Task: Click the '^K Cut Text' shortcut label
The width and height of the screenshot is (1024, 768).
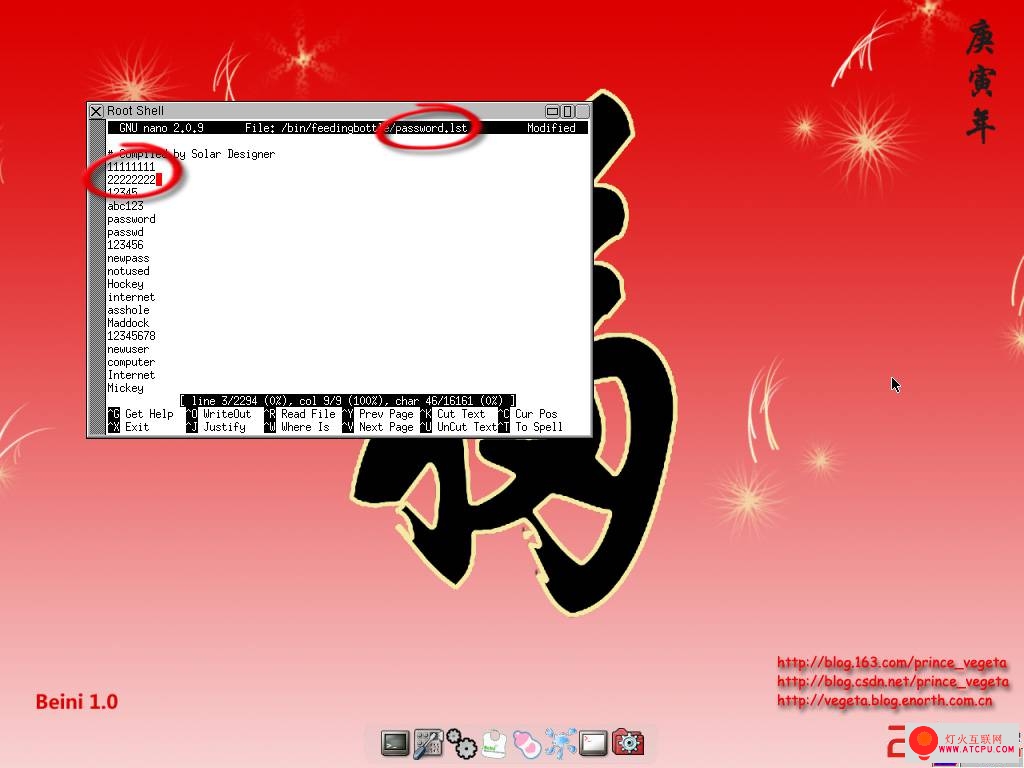Action: click(453, 413)
